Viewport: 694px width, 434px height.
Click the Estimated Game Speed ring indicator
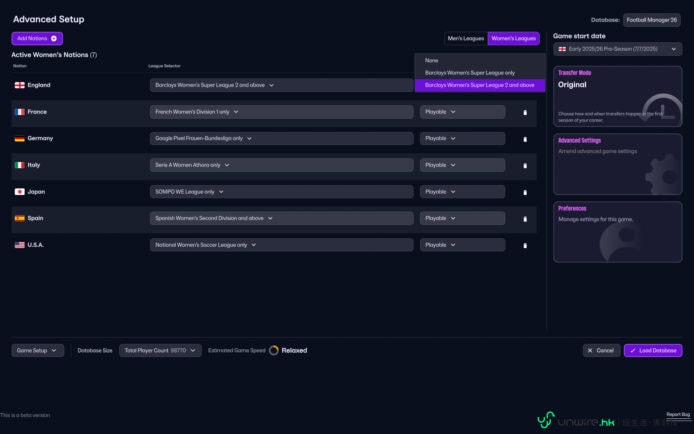tap(274, 350)
